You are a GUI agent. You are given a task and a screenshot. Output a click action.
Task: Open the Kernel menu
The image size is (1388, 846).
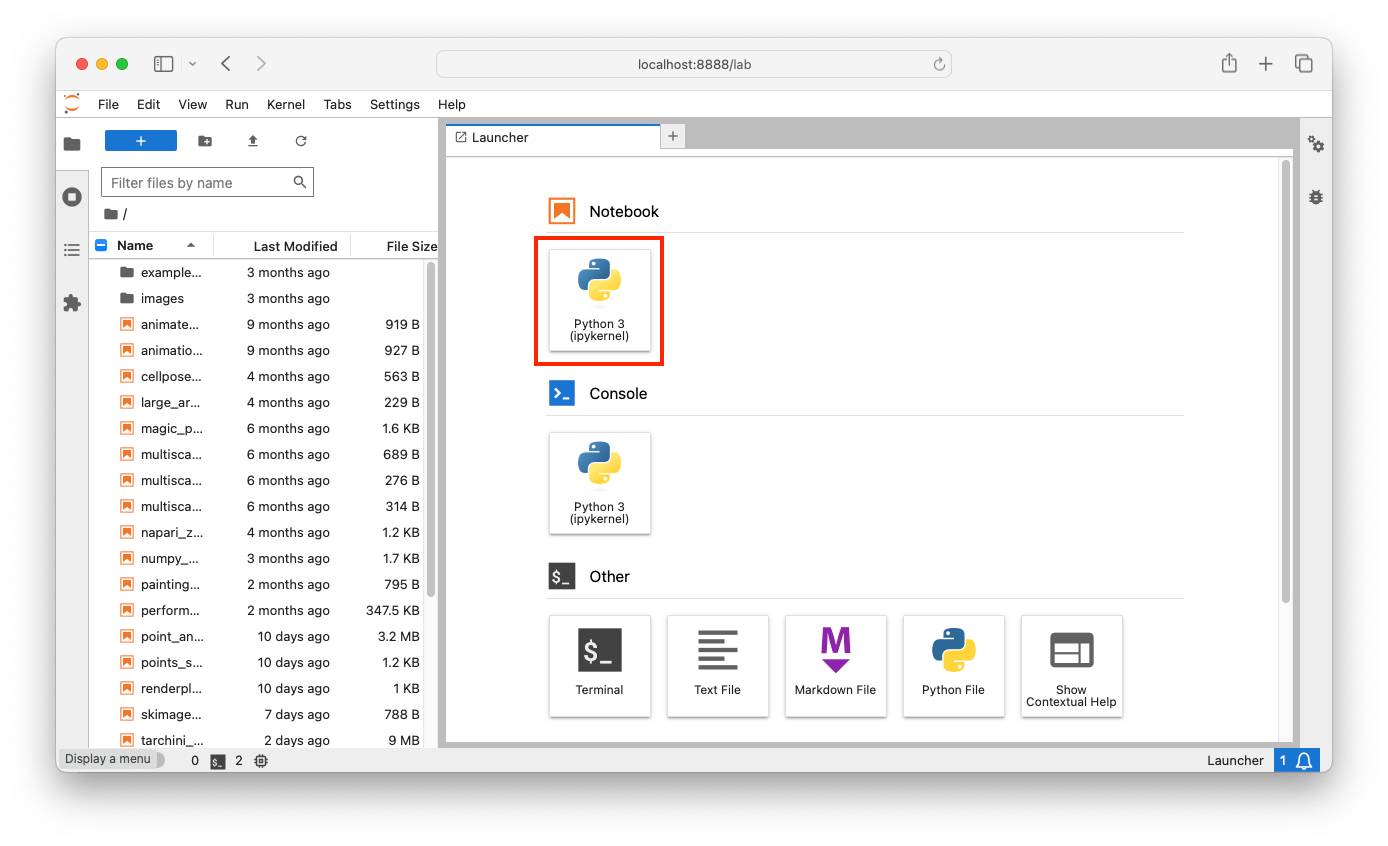click(x=285, y=104)
